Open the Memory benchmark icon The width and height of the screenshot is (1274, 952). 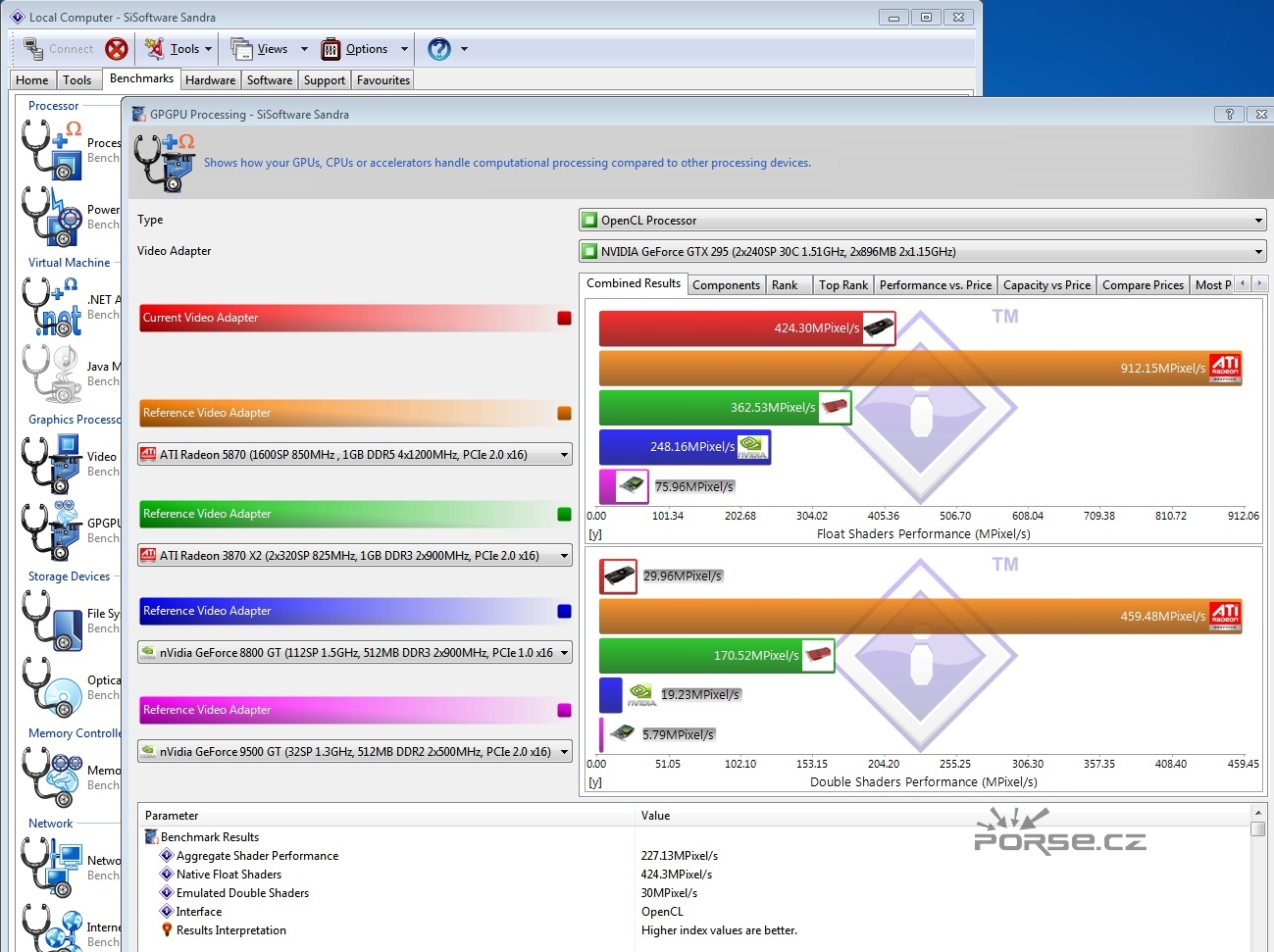coord(52,777)
